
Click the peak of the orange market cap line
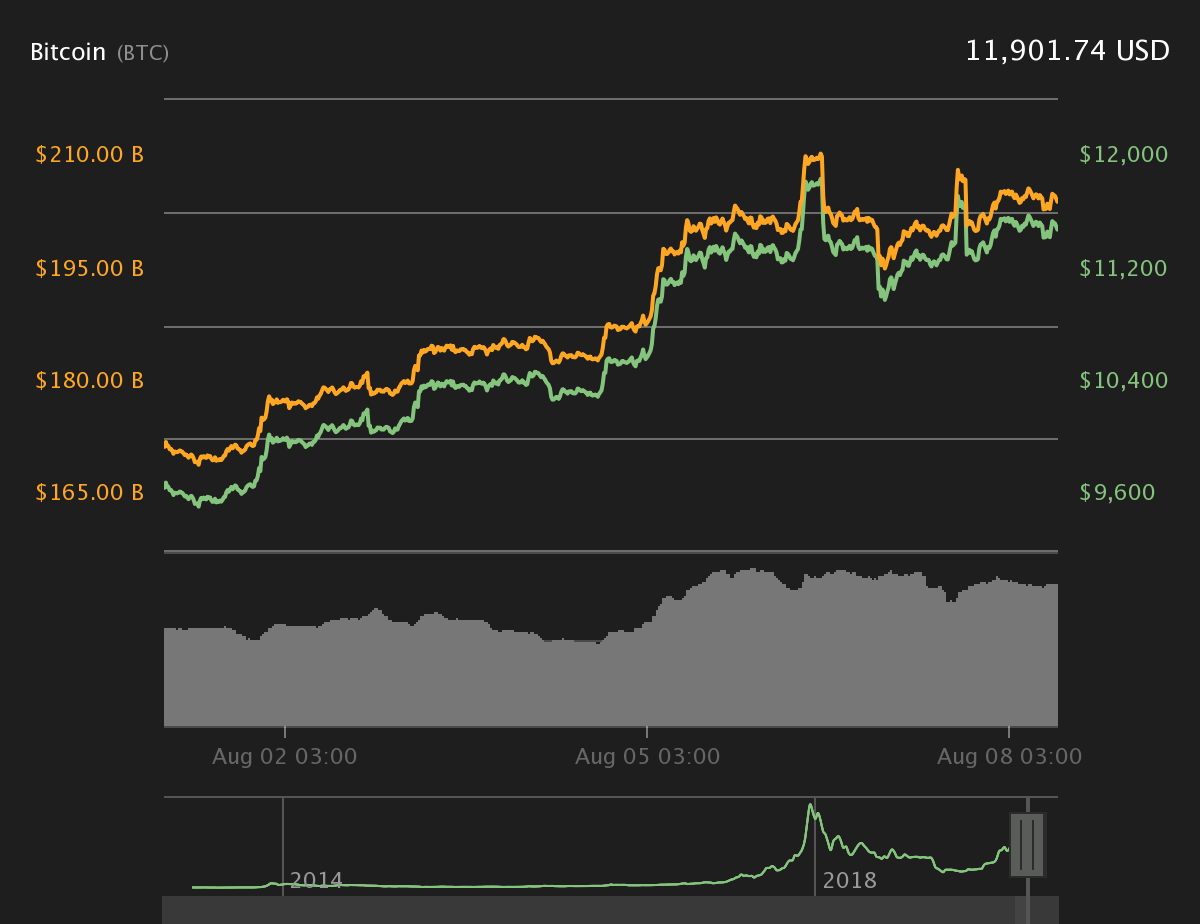coord(820,155)
